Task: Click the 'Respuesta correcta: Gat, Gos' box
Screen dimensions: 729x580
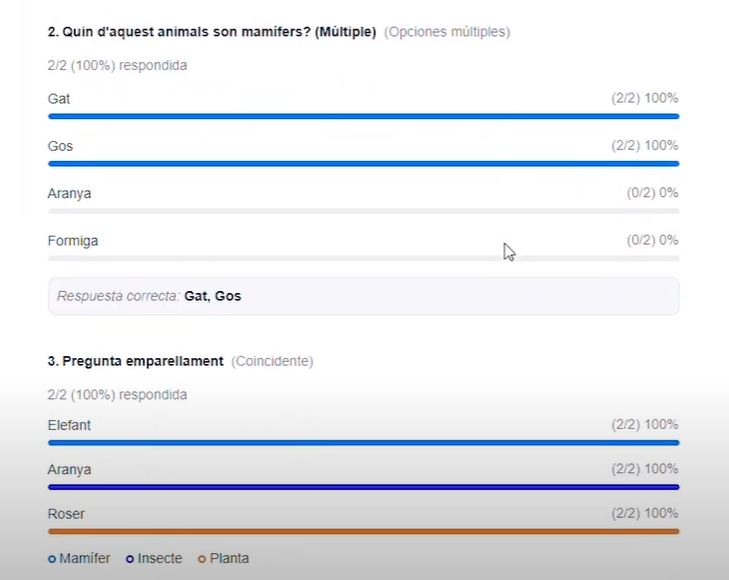Action: tap(363, 296)
